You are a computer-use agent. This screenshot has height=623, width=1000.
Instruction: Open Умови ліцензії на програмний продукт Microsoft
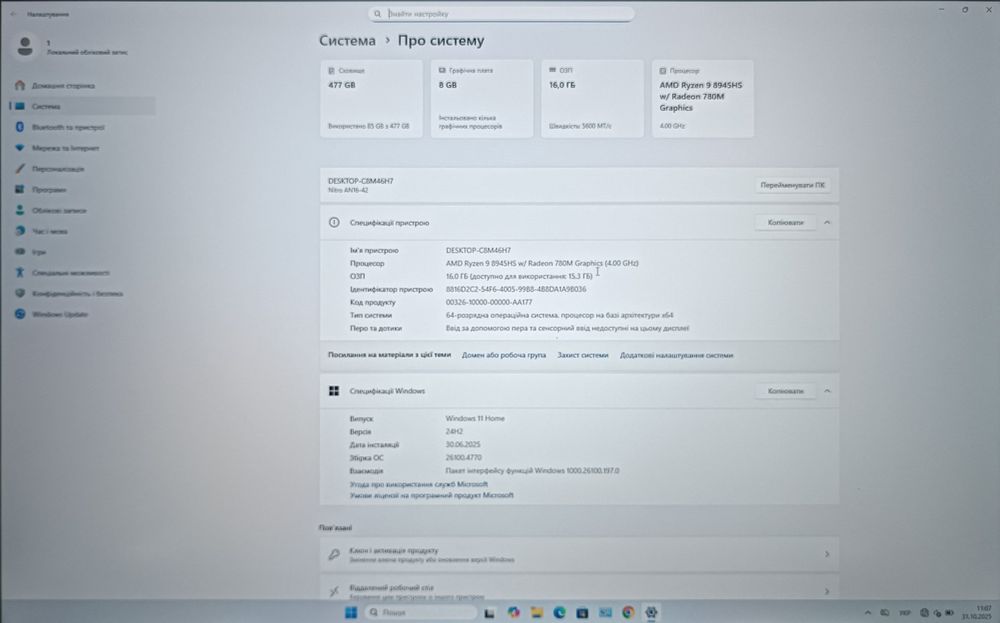431,495
